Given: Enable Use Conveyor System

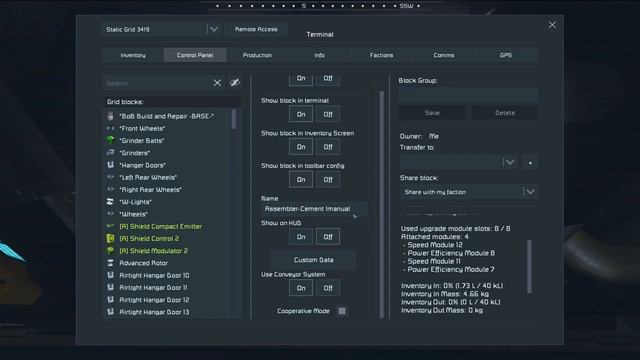Looking at the screenshot, I should tap(301, 288).
